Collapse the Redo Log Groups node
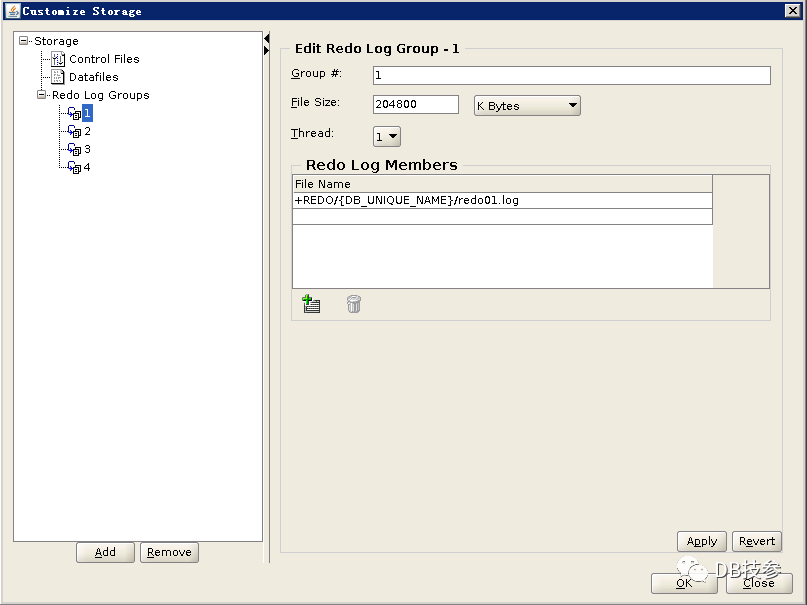 42,95
